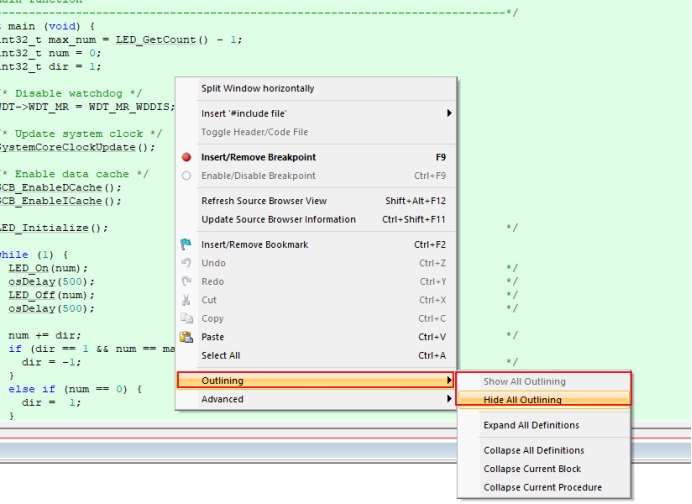Click the Insert/Remove Bookmark flag icon
This screenshot has height=504, width=692.
click(186, 244)
